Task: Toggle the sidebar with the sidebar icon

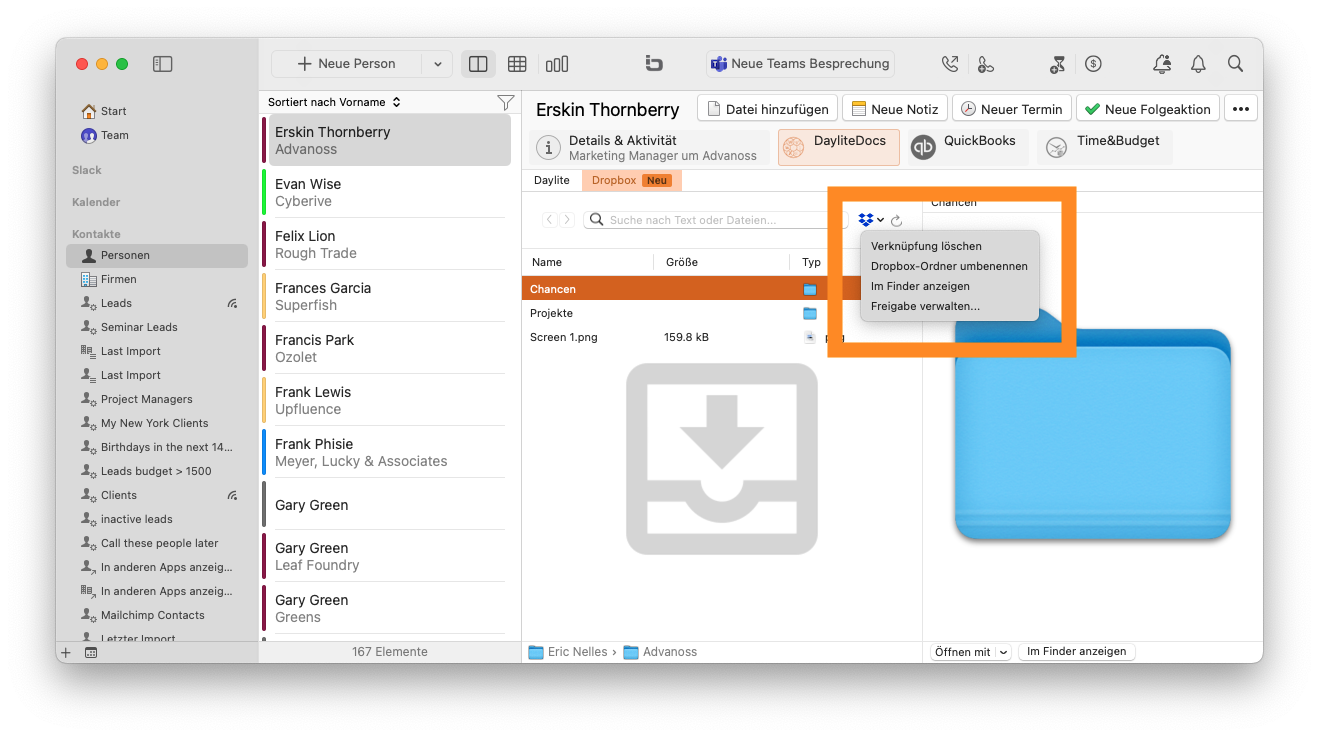Action: 163,64
